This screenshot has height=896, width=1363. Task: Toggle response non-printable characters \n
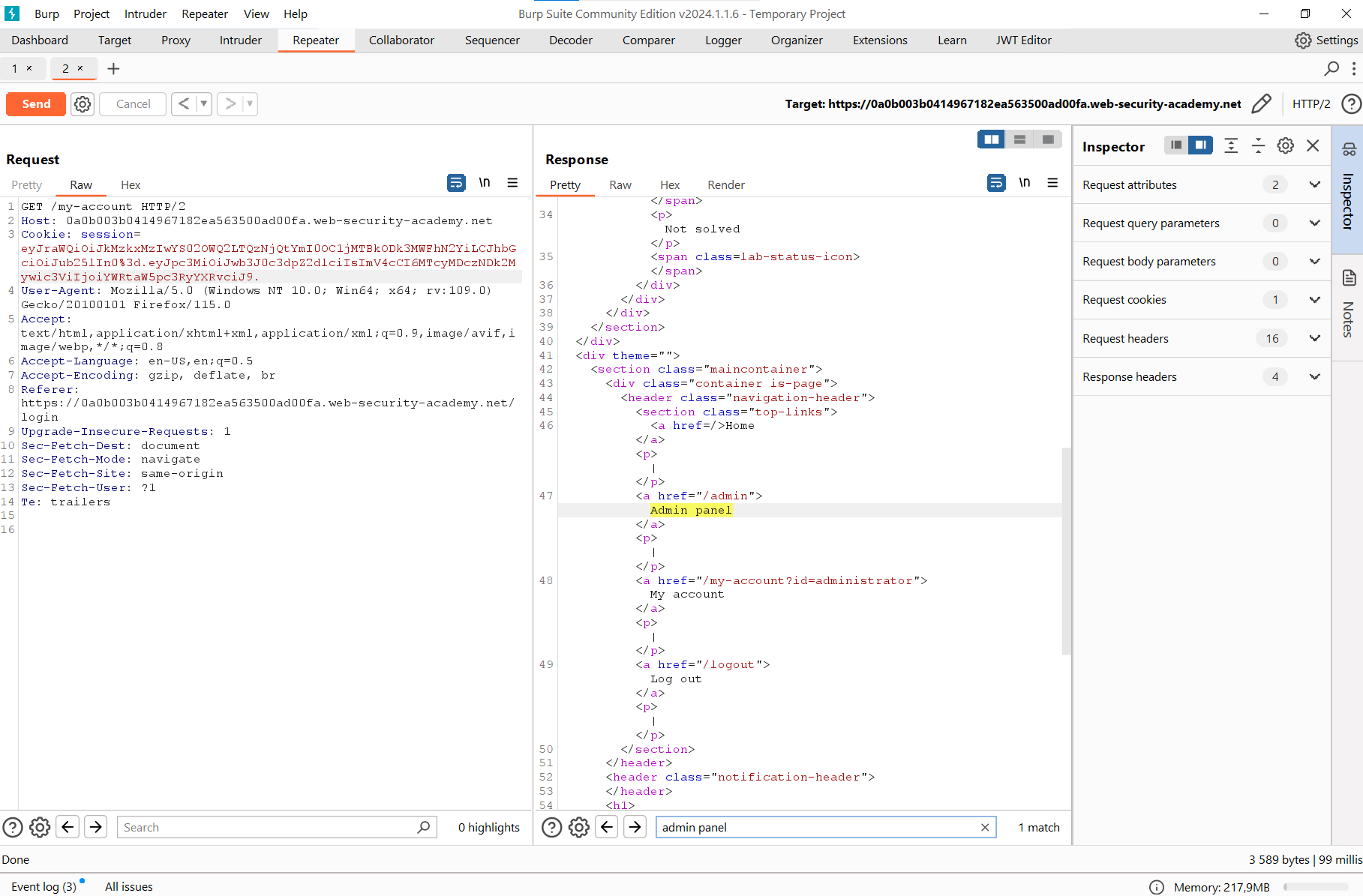[x=1025, y=183]
